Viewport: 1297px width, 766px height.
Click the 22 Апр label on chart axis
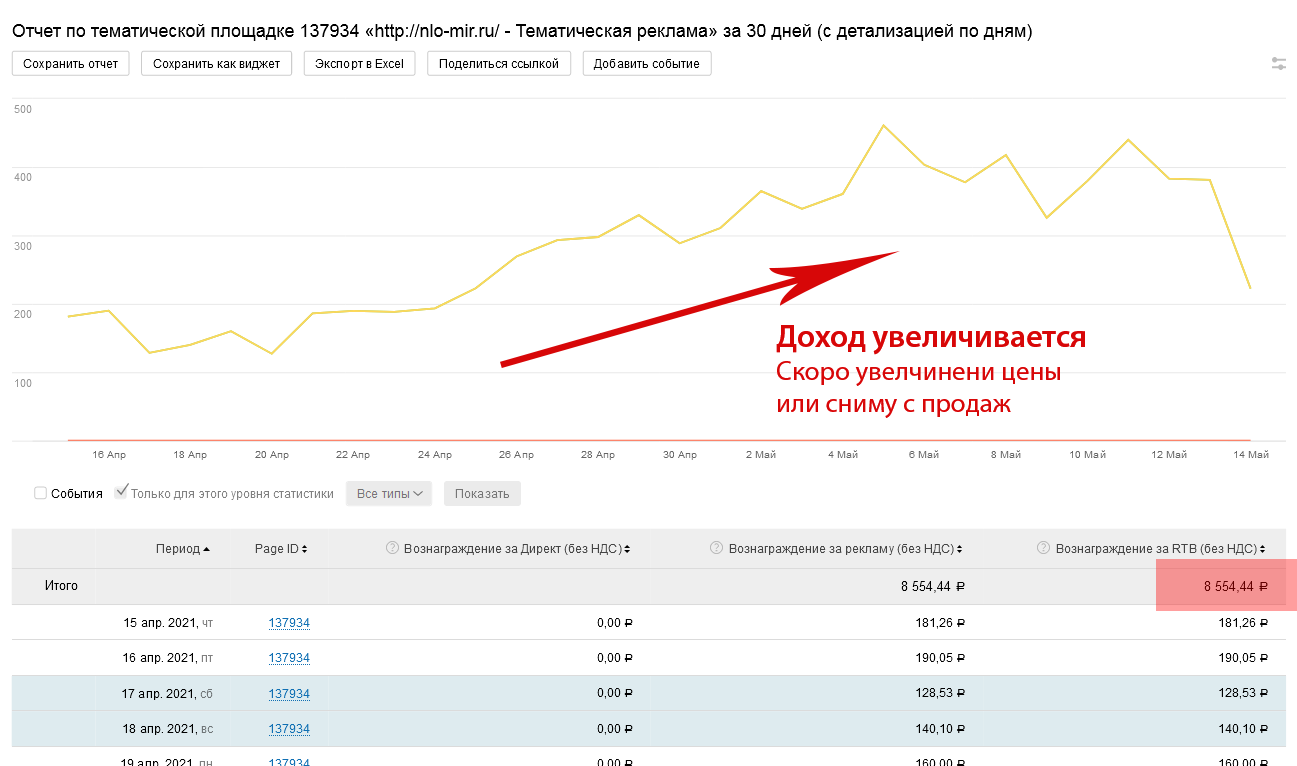353,455
